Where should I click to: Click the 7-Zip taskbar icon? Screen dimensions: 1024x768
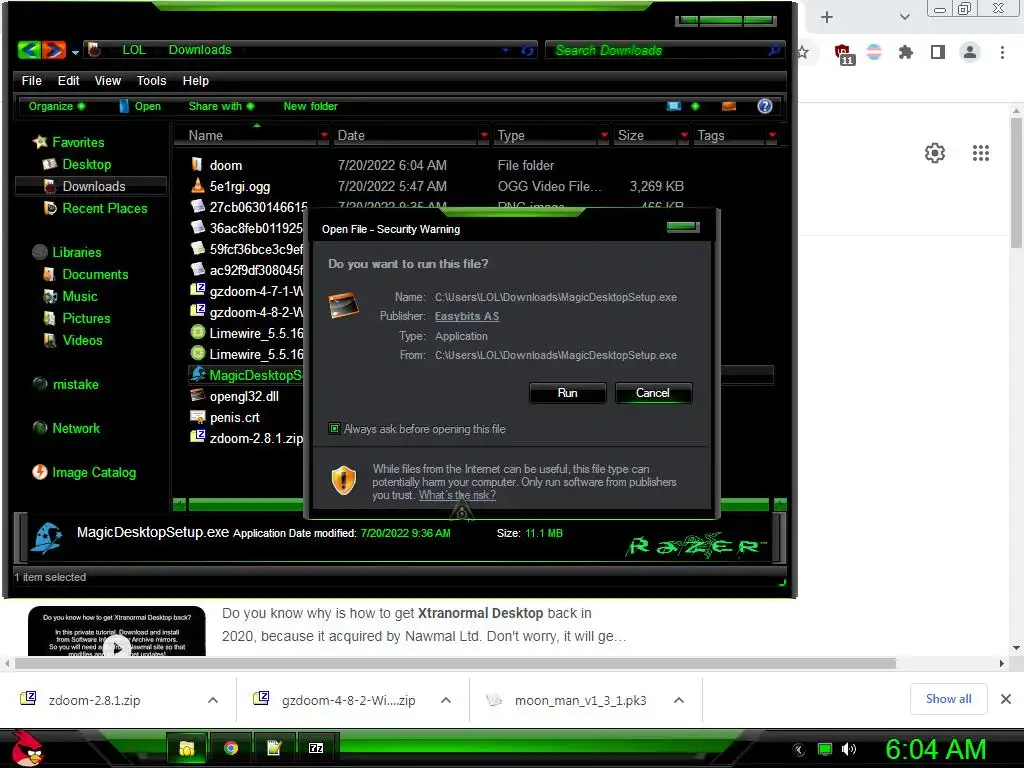point(316,748)
